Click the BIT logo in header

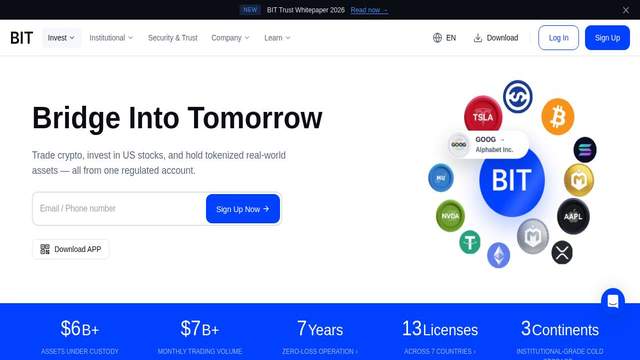tap(22, 38)
